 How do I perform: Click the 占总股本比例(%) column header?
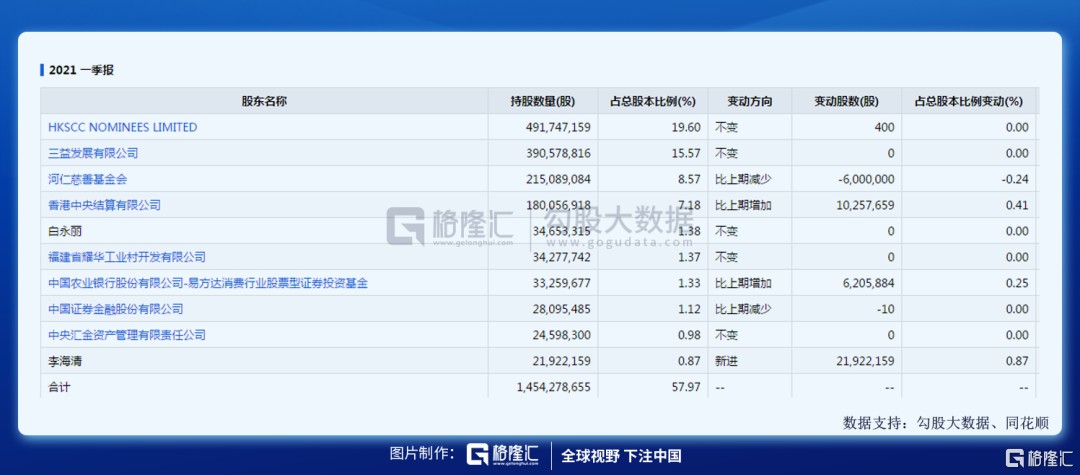(654, 101)
